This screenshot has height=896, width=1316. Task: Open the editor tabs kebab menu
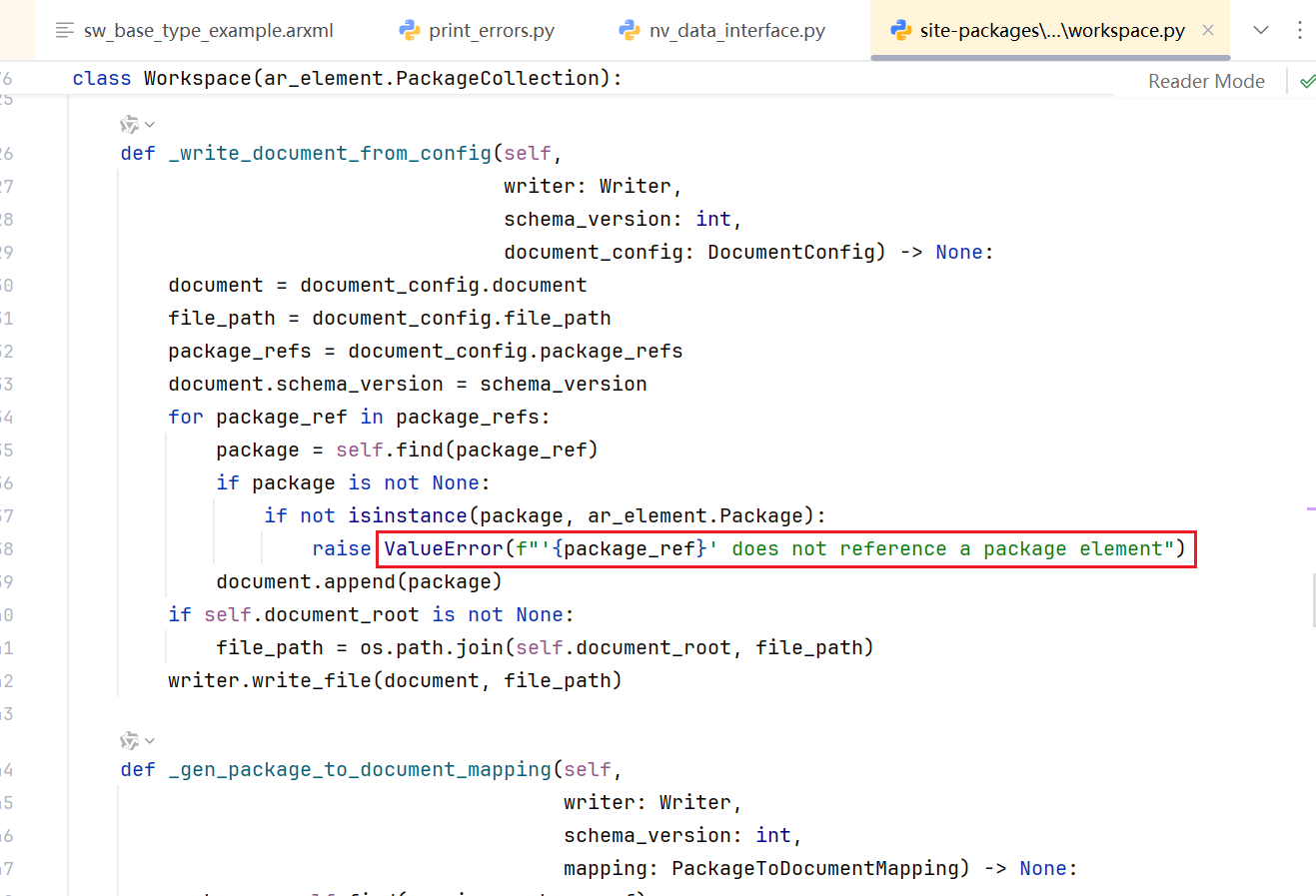[x=1299, y=30]
